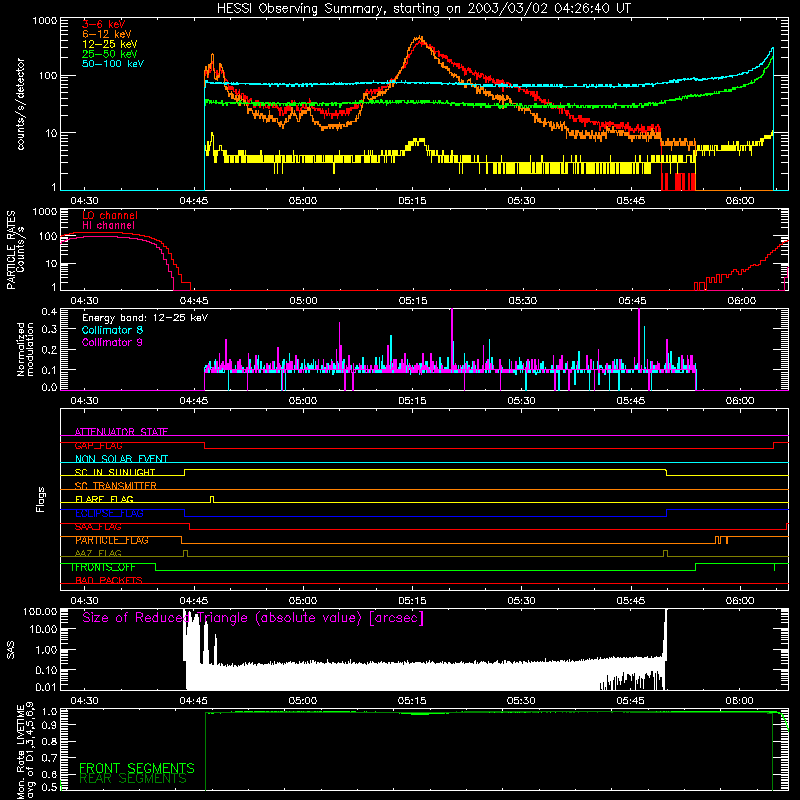The width and height of the screenshot is (800, 800).
Task: Click the '0.01' SAS axis tick
Action: [x=46, y=687]
